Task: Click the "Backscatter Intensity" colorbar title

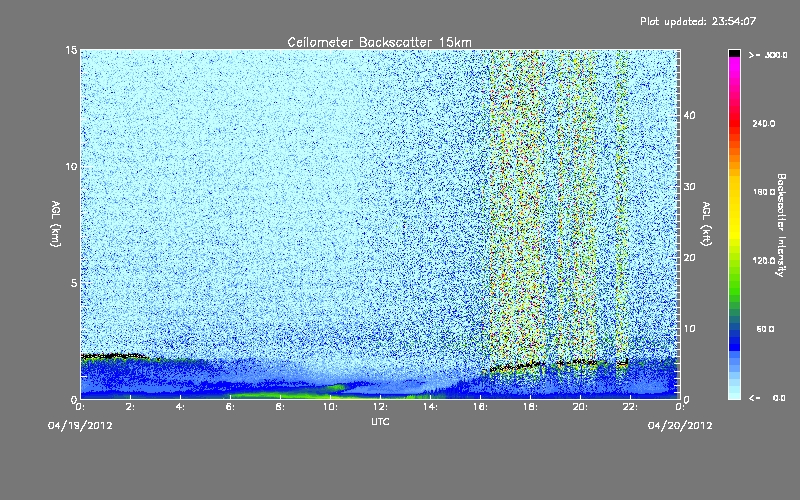Action: (781, 225)
